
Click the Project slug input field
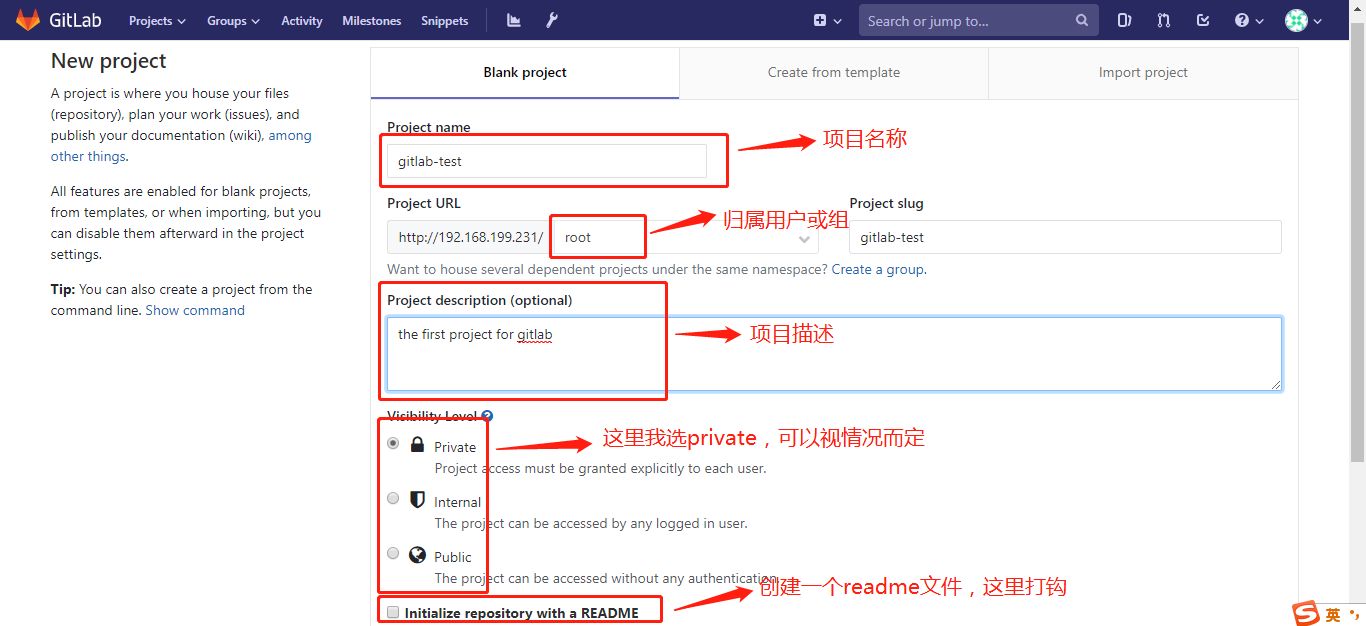pos(1065,237)
